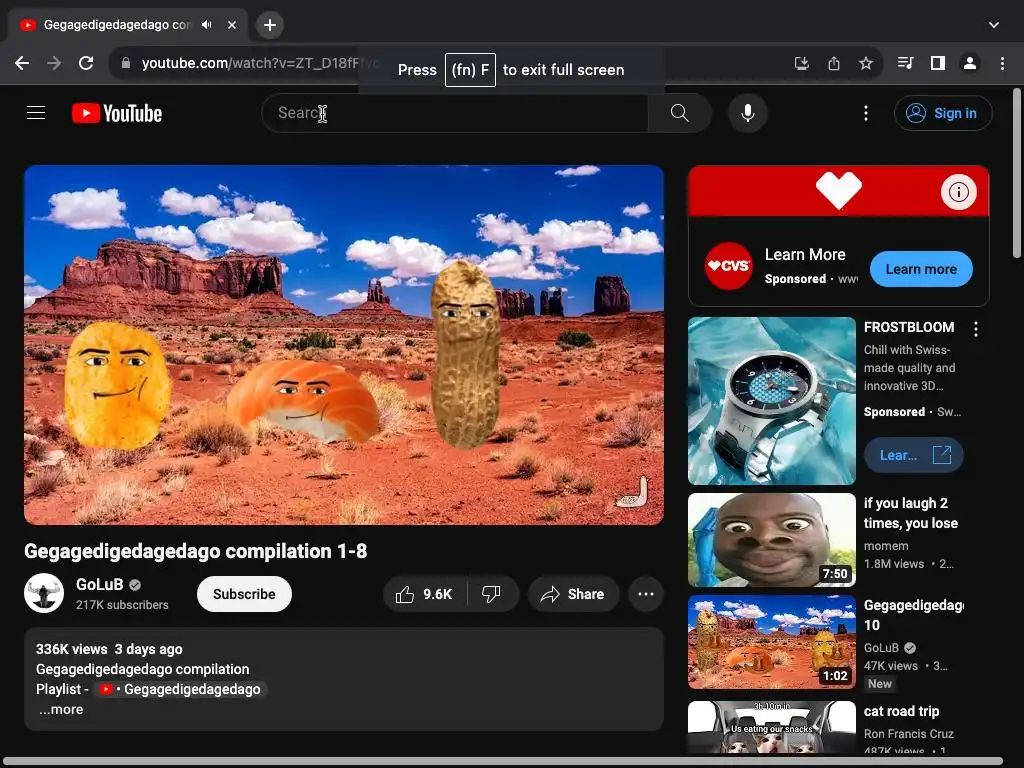Screen dimensions: 1024x768
Task: Click the CVS ad info icon
Action: pos(959,192)
